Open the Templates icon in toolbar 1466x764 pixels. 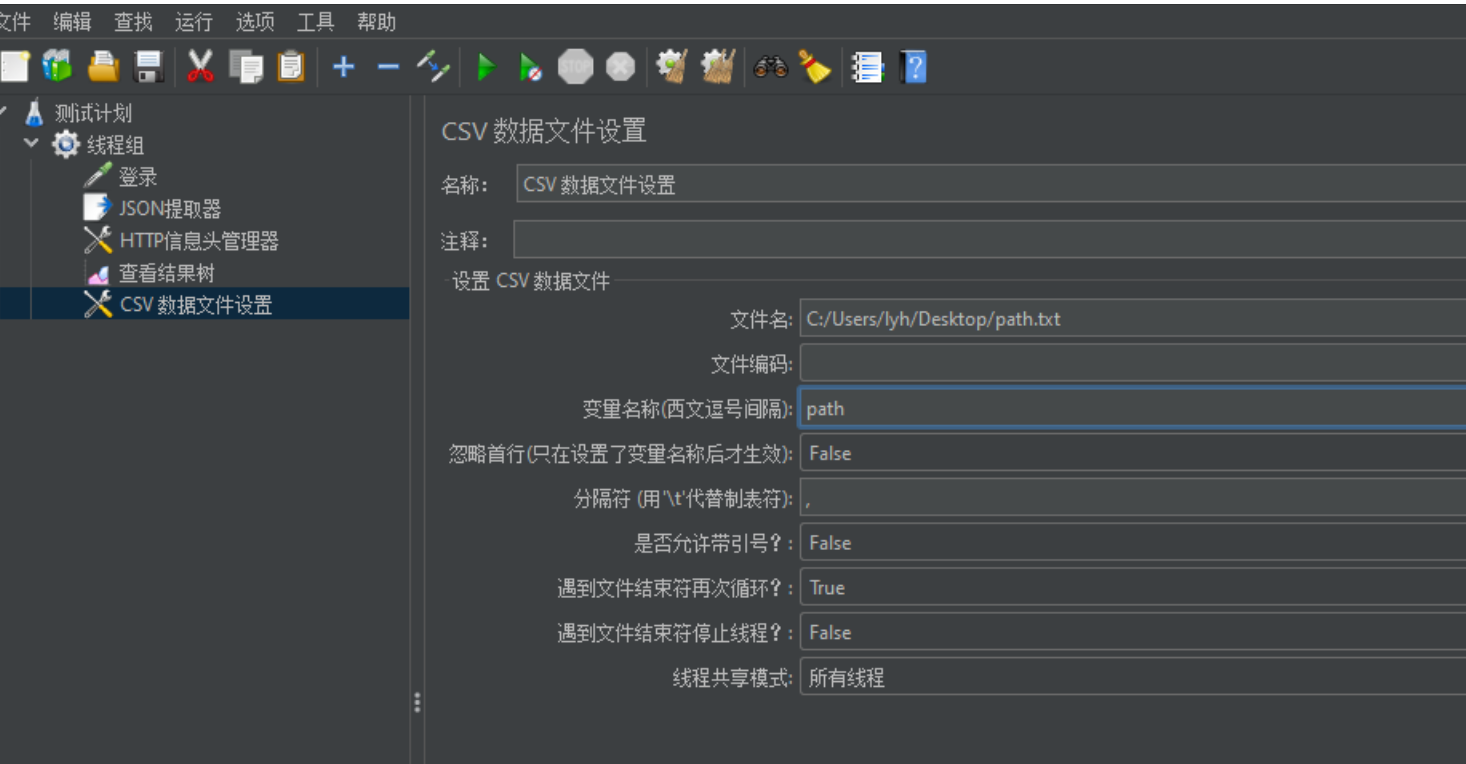[57, 67]
